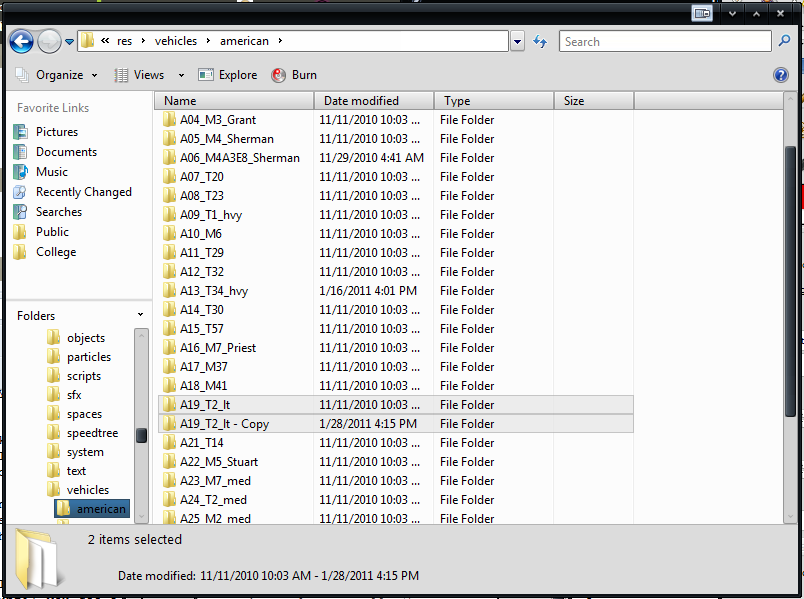Click the Views button
The height and width of the screenshot is (599, 804).
click(x=139, y=75)
